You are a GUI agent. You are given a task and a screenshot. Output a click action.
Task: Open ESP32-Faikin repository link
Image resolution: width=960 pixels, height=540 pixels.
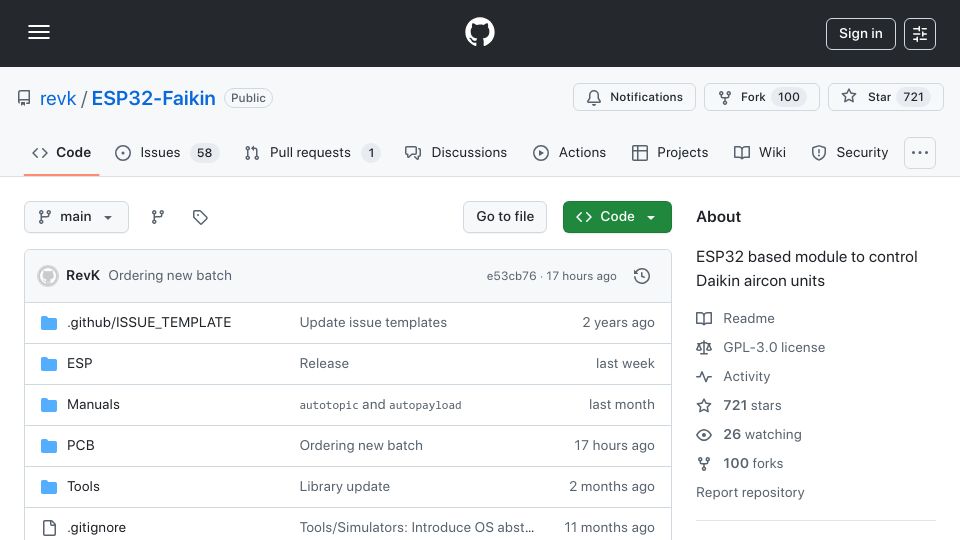pyautogui.click(x=154, y=98)
